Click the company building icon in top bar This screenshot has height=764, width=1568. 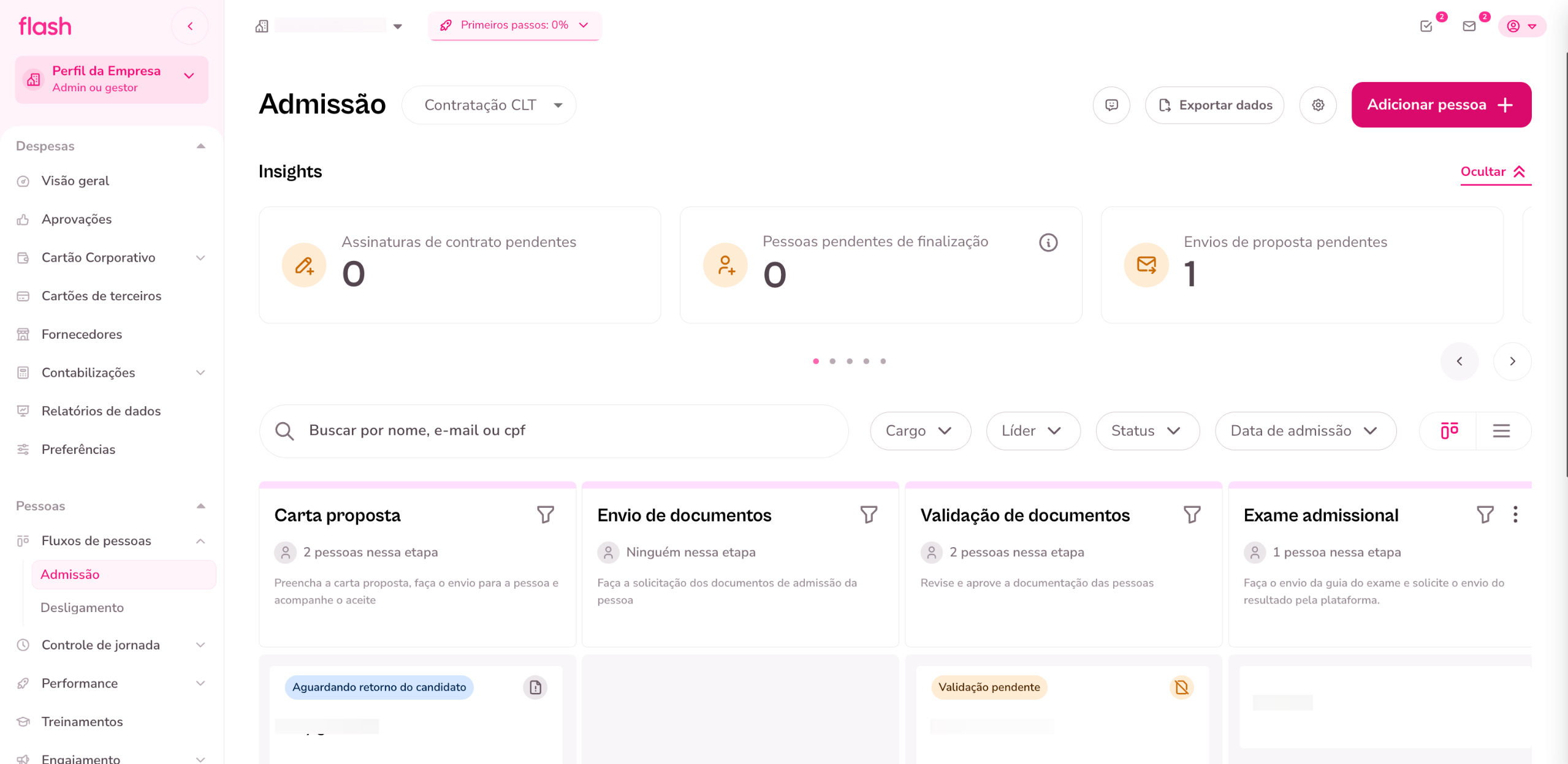pyautogui.click(x=262, y=26)
